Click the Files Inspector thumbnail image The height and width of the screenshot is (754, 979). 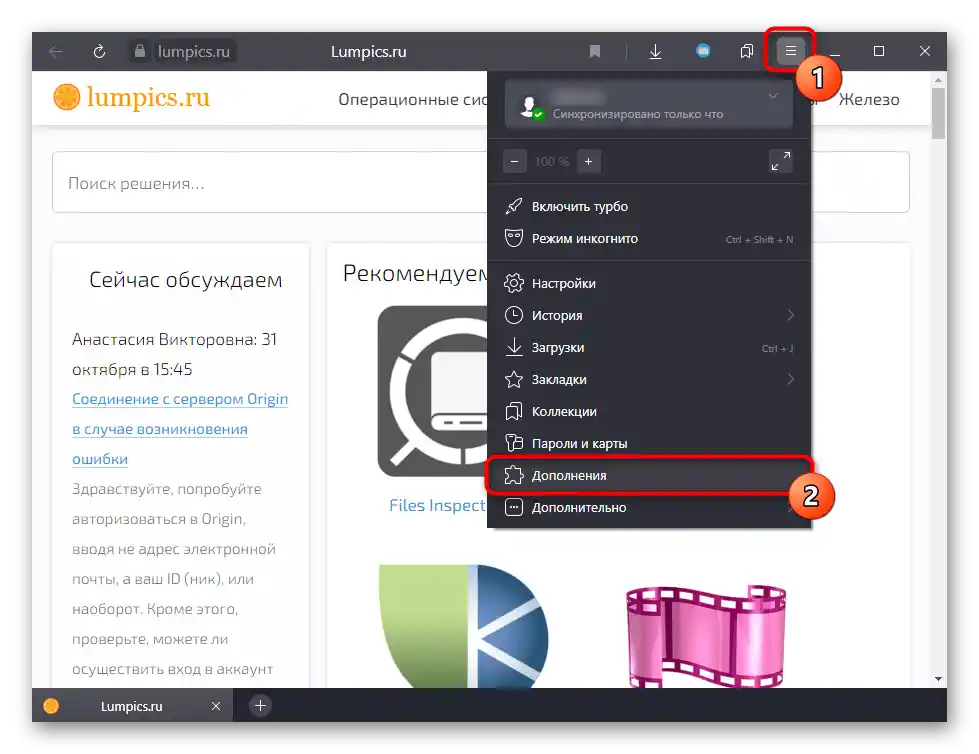point(432,391)
